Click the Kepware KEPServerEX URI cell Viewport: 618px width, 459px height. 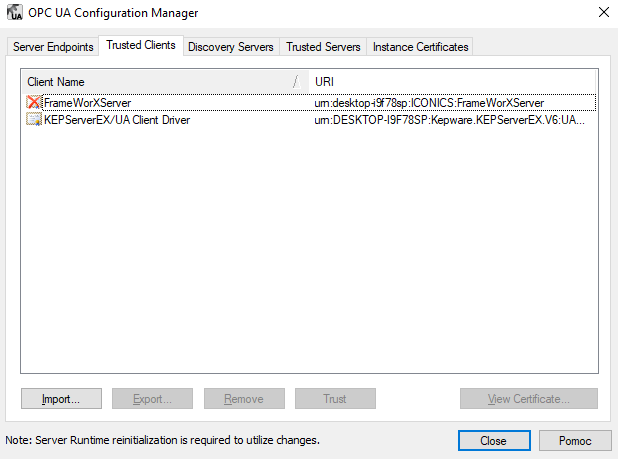coord(449,120)
